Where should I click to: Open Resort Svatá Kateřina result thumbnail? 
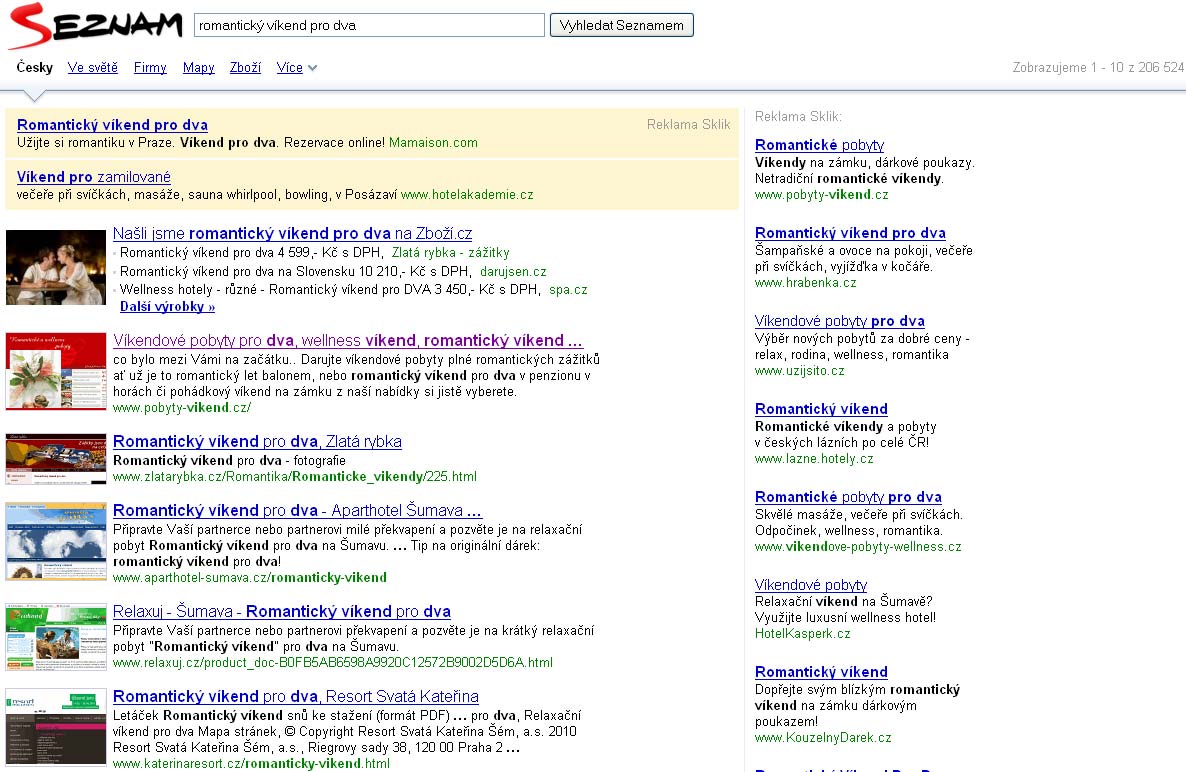coord(56,727)
